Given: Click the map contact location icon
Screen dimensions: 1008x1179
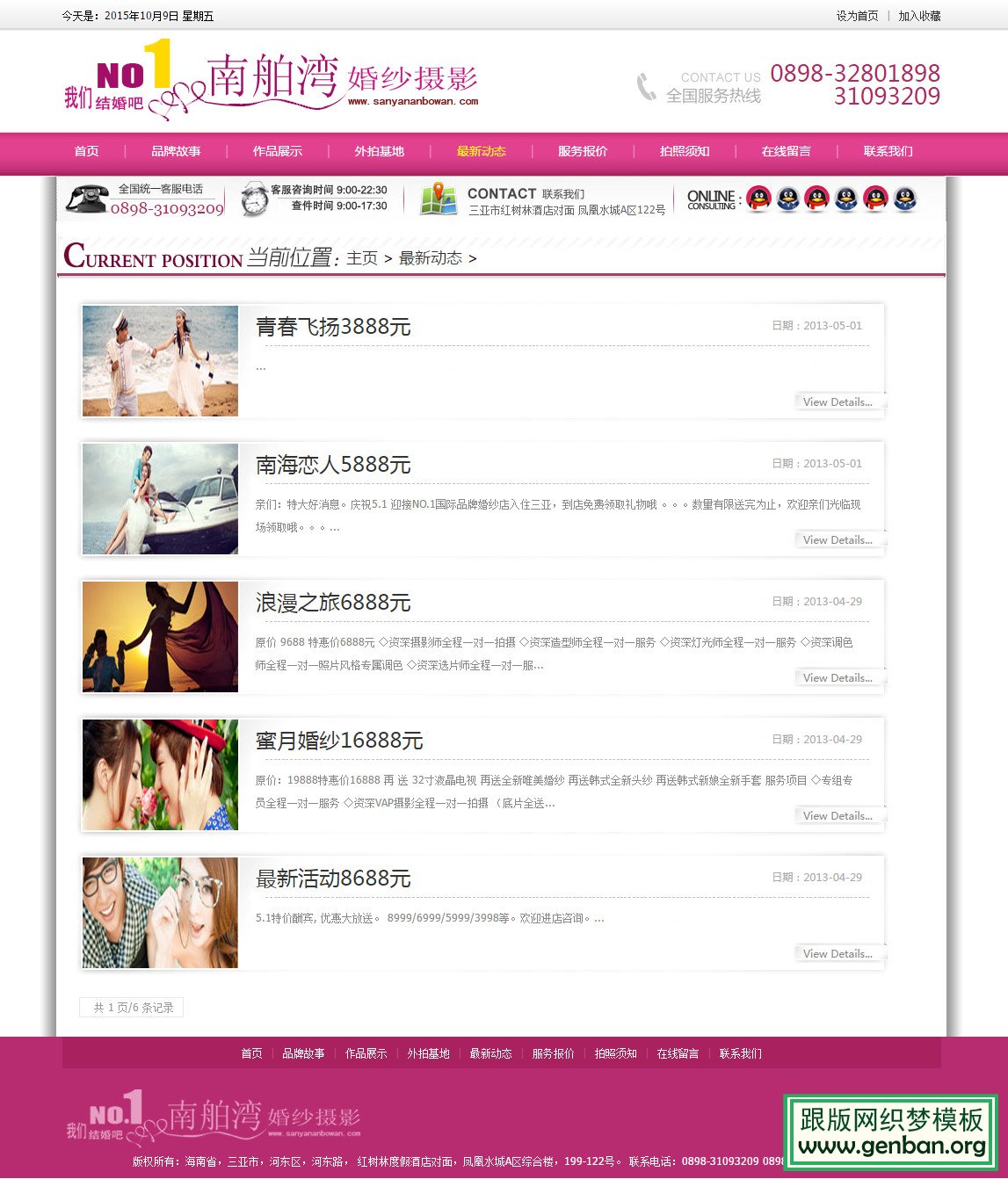Looking at the screenshot, I should tap(439, 199).
